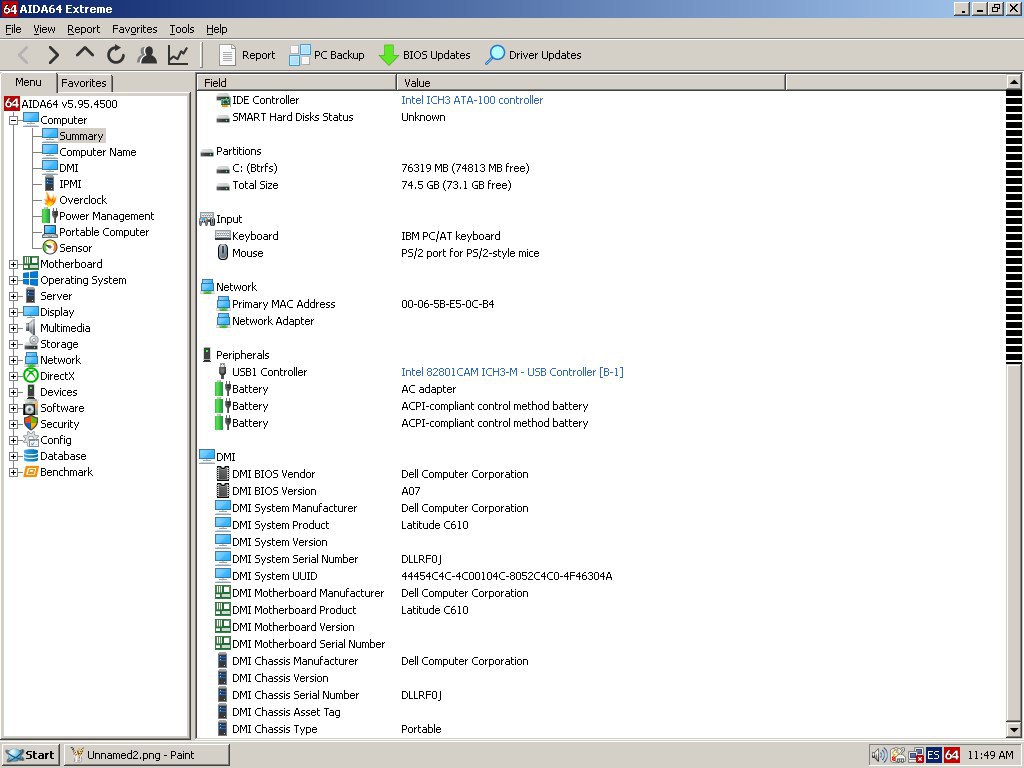Launch PC Backup from the toolbar
Image resolution: width=1024 pixels, height=768 pixels.
(327, 55)
